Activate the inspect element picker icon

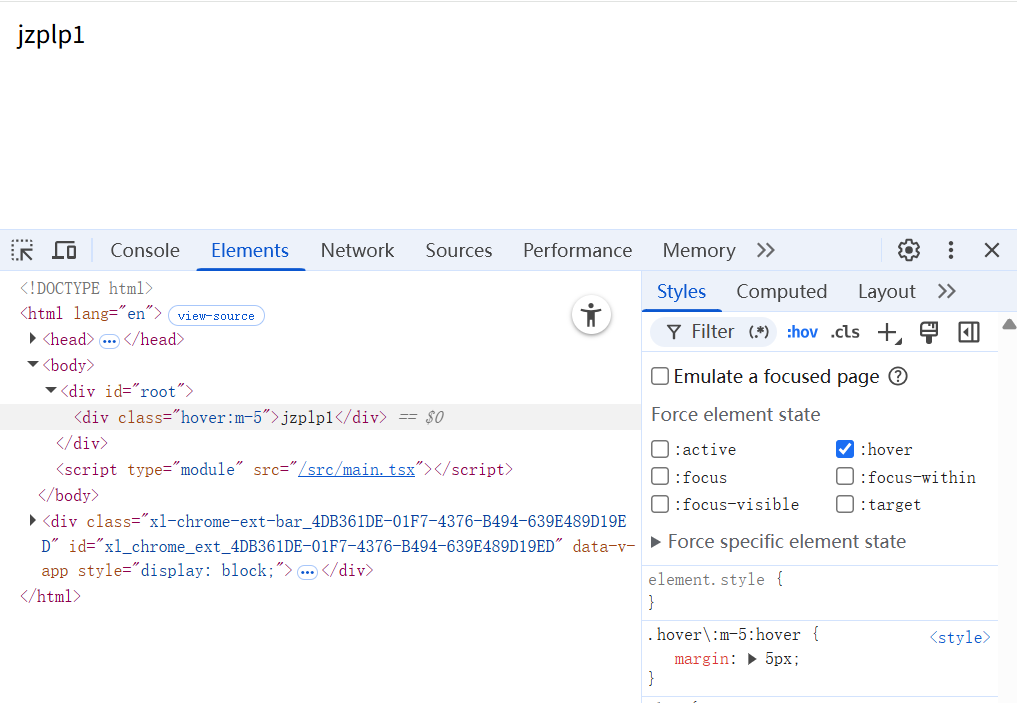(23, 250)
